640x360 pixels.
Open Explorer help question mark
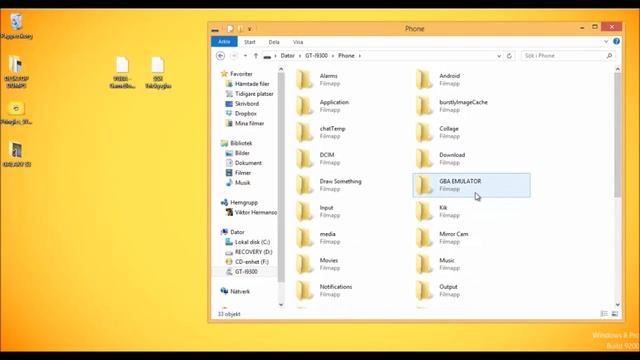[616, 42]
